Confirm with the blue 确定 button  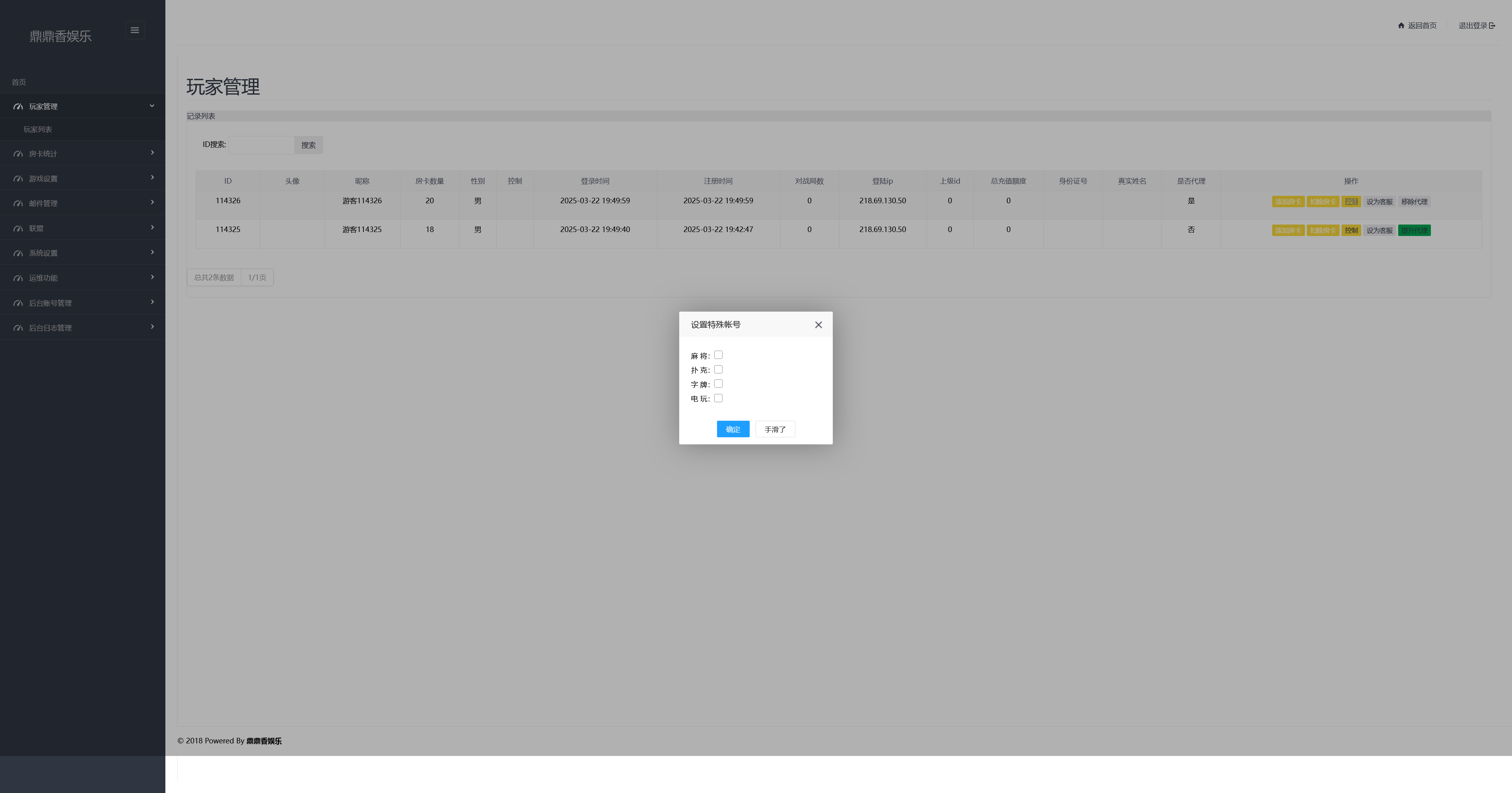(x=732, y=429)
